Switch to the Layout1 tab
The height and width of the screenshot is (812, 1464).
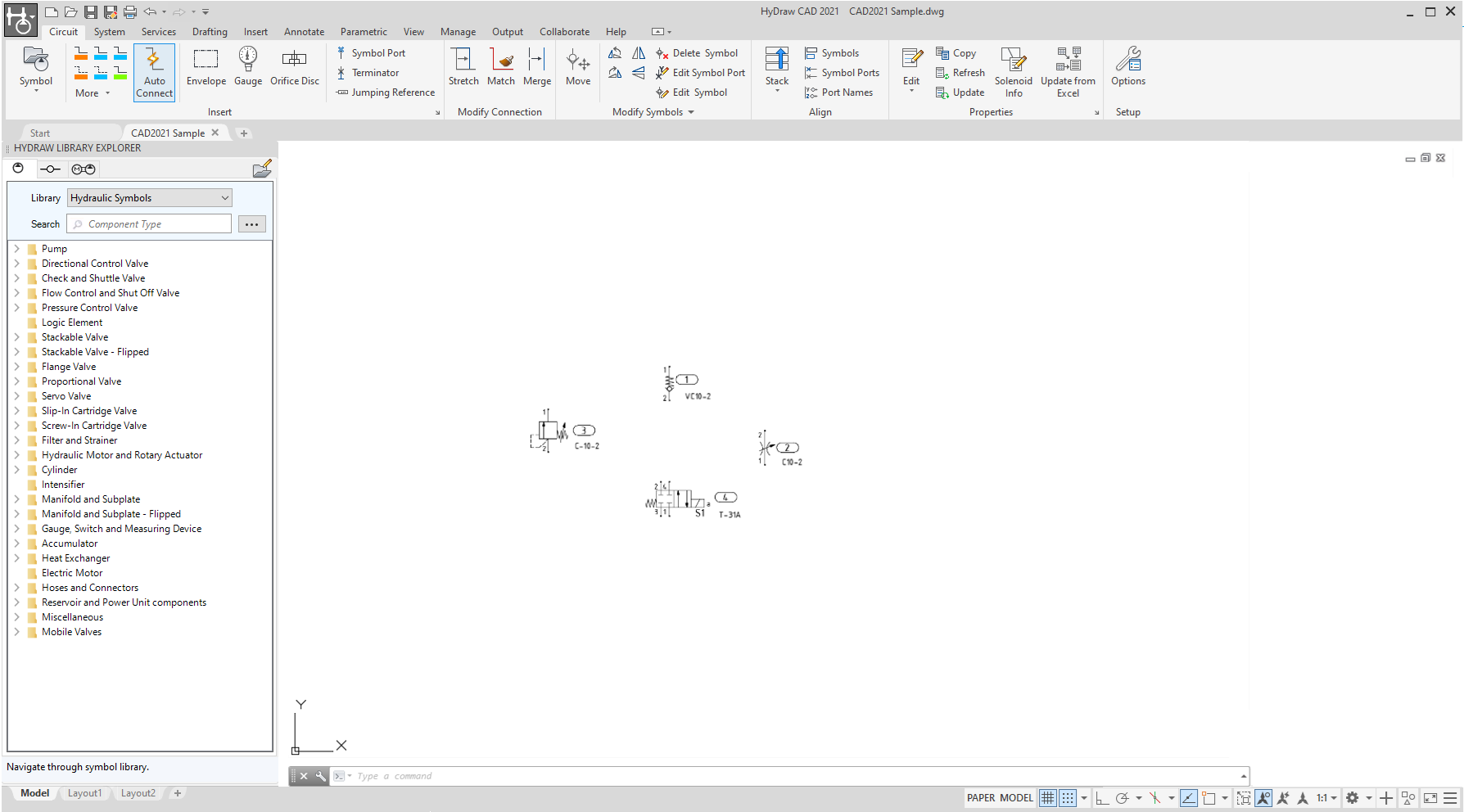click(84, 793)
